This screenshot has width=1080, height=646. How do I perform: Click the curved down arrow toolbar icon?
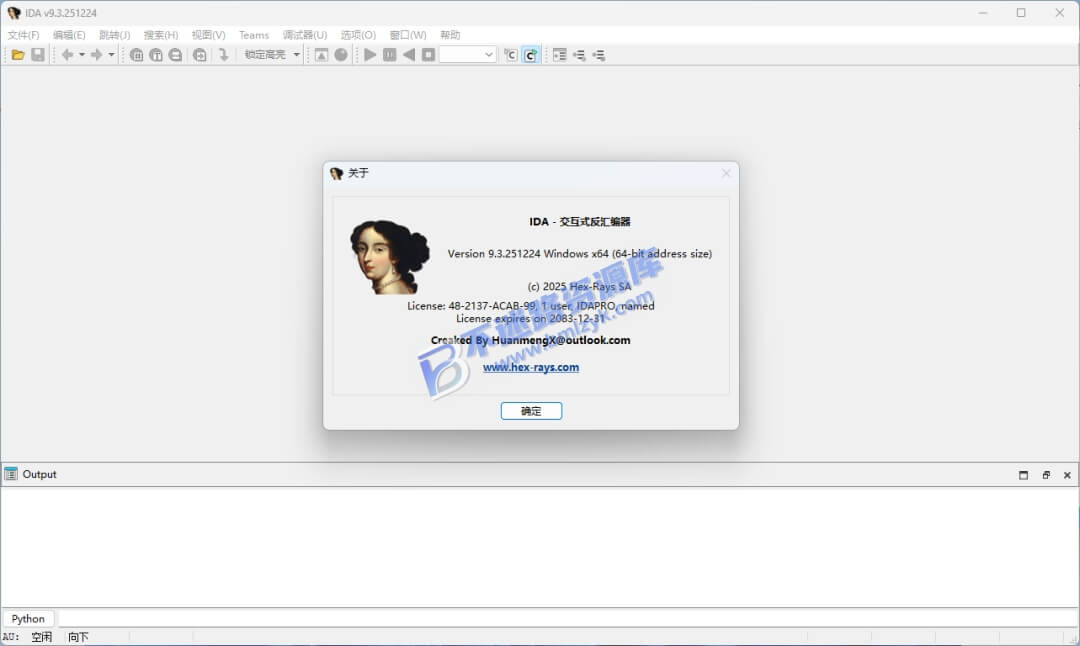[223, 55]
